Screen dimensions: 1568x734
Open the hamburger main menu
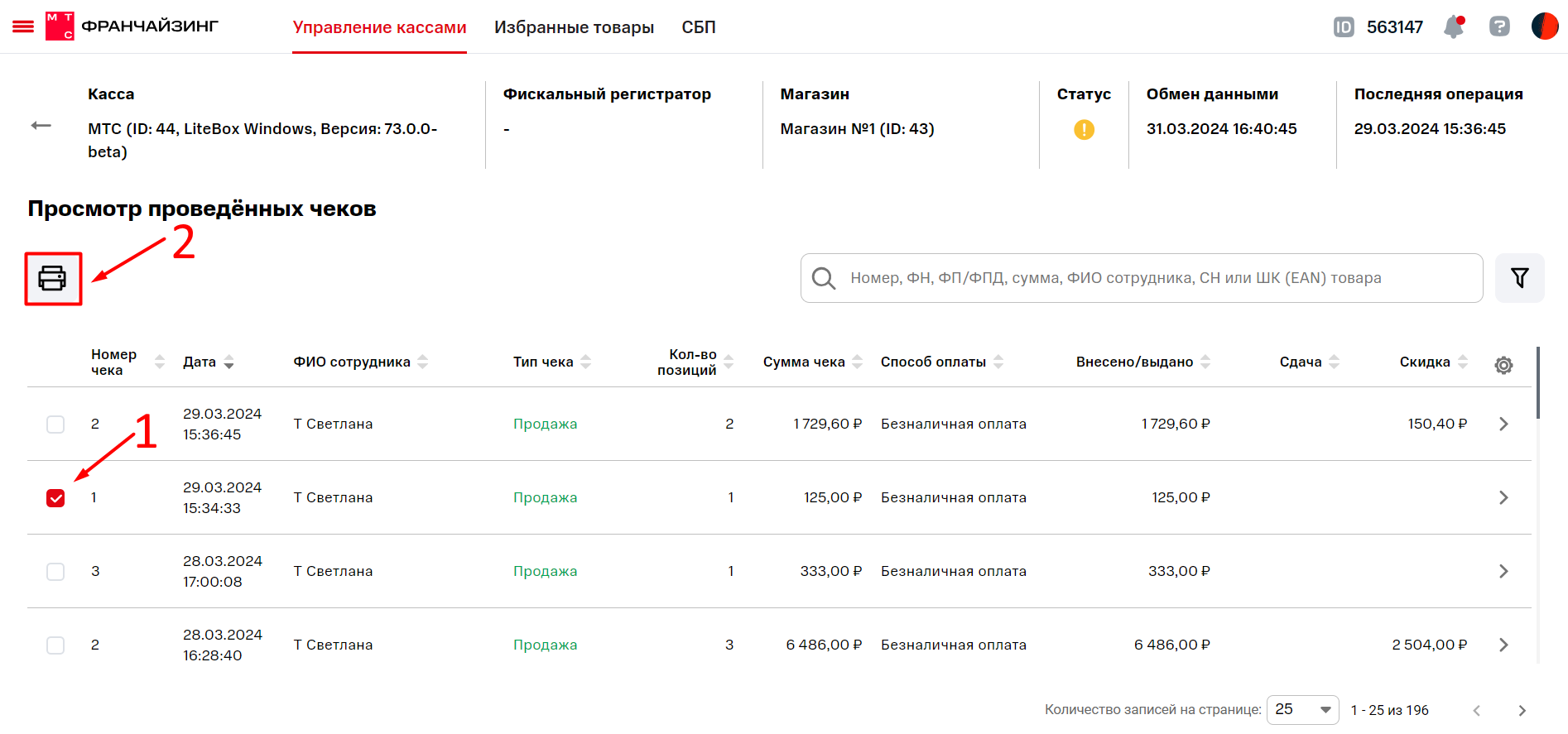click(x=23, y=27)
